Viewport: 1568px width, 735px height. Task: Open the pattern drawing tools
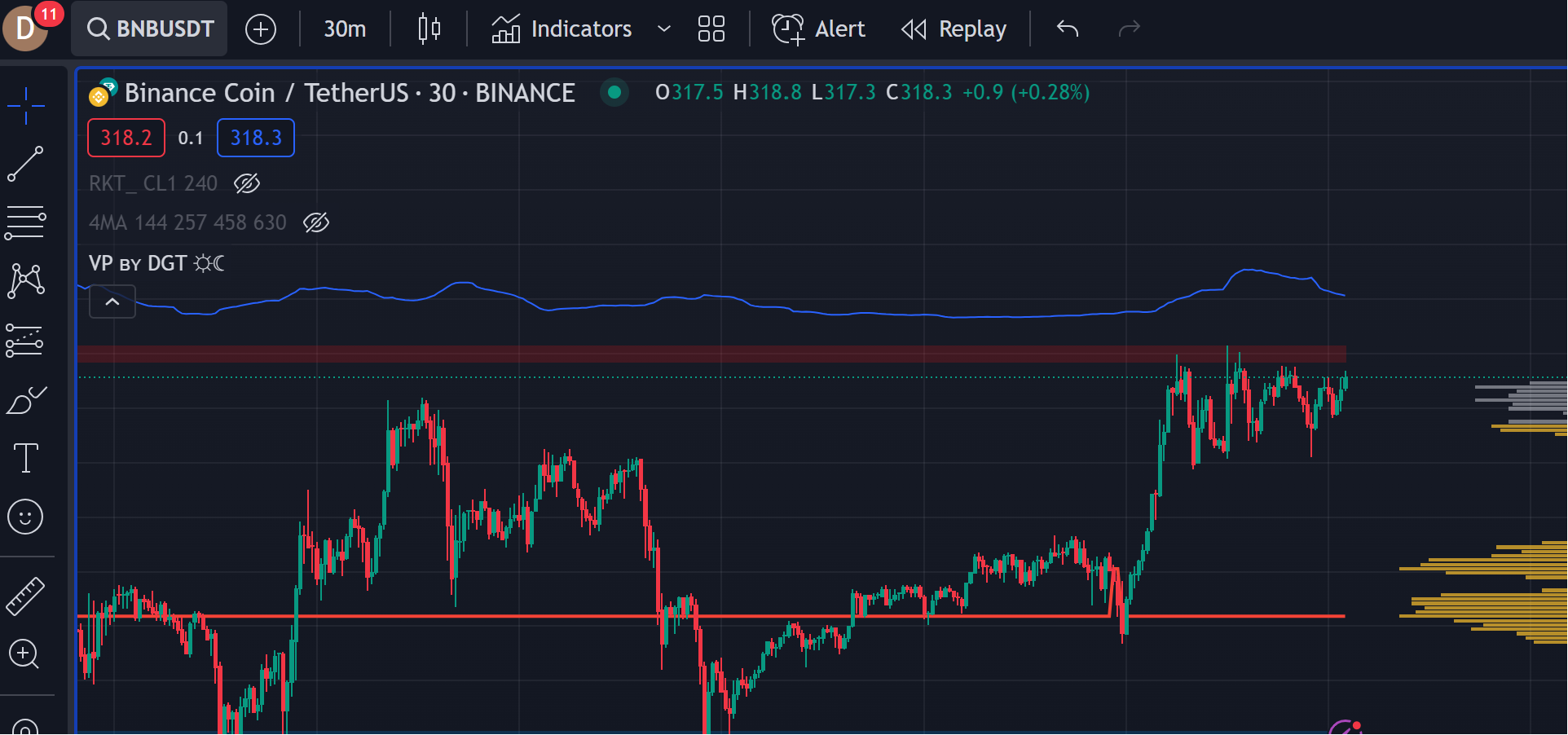[x=26, y=281]
